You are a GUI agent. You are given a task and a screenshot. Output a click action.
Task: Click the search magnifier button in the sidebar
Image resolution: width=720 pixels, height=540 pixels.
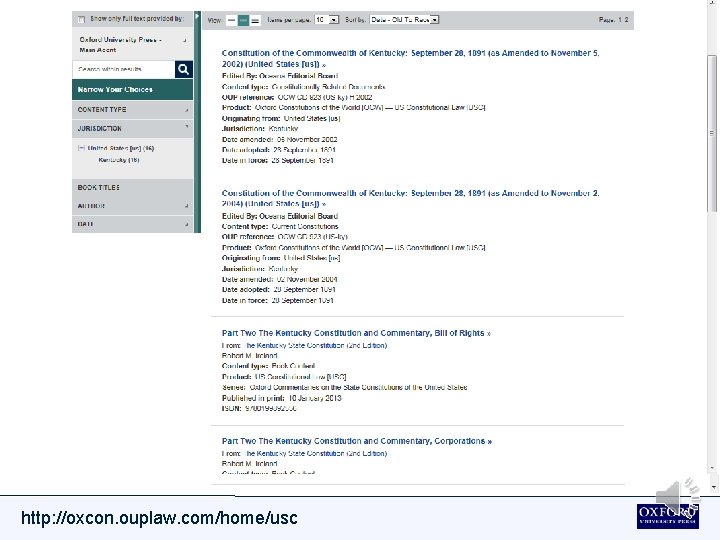[184, 69]
